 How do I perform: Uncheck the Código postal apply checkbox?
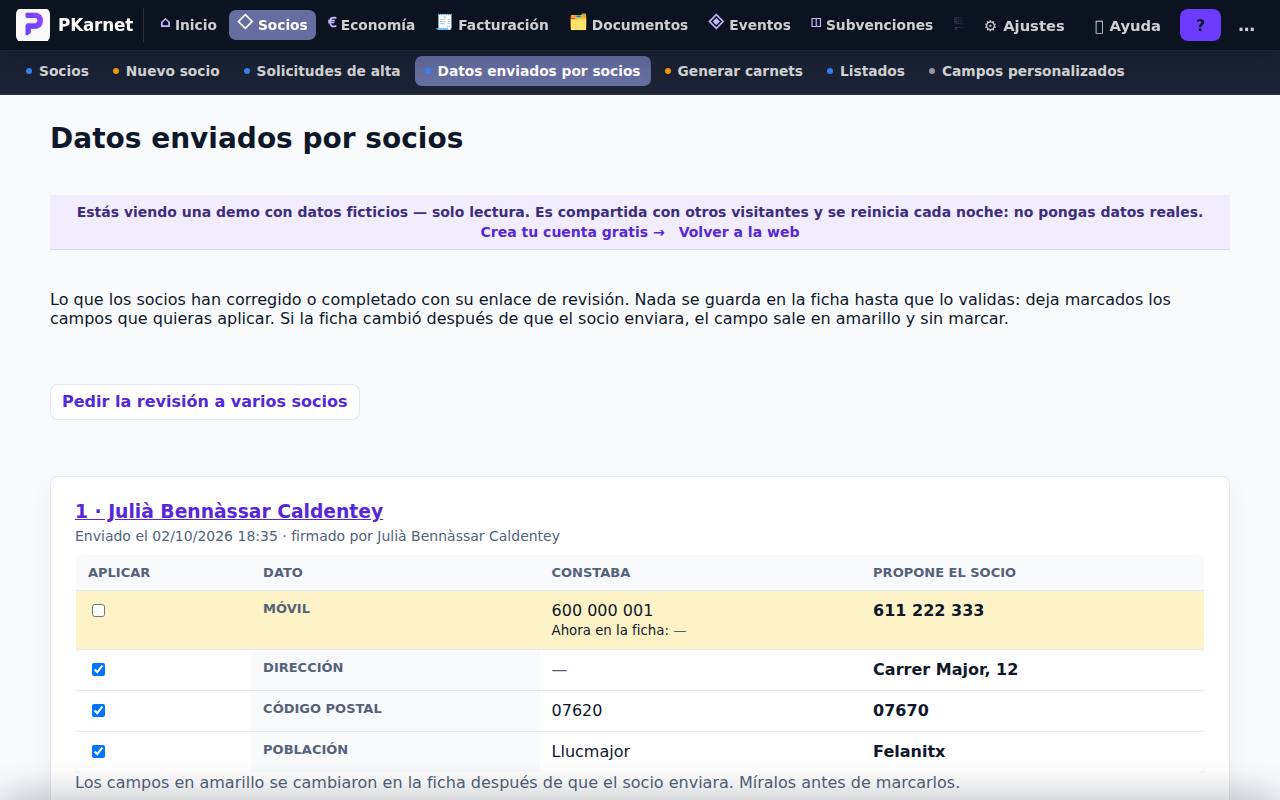98,710
